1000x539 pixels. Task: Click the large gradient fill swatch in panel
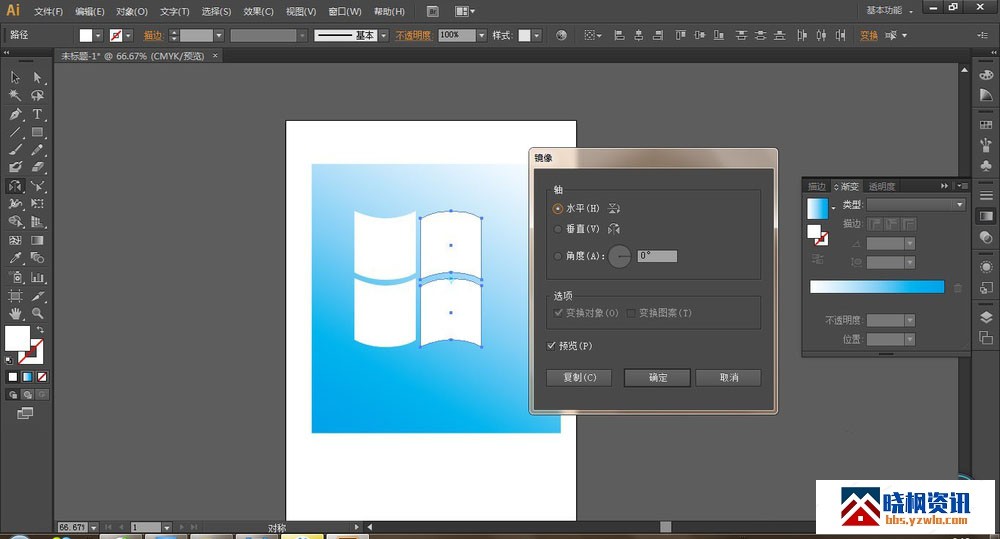click(818, 209)
